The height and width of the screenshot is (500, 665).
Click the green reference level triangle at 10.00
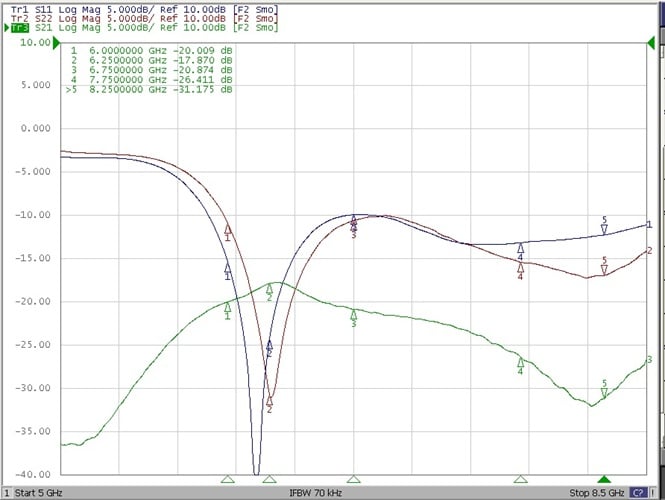point(56,42)
